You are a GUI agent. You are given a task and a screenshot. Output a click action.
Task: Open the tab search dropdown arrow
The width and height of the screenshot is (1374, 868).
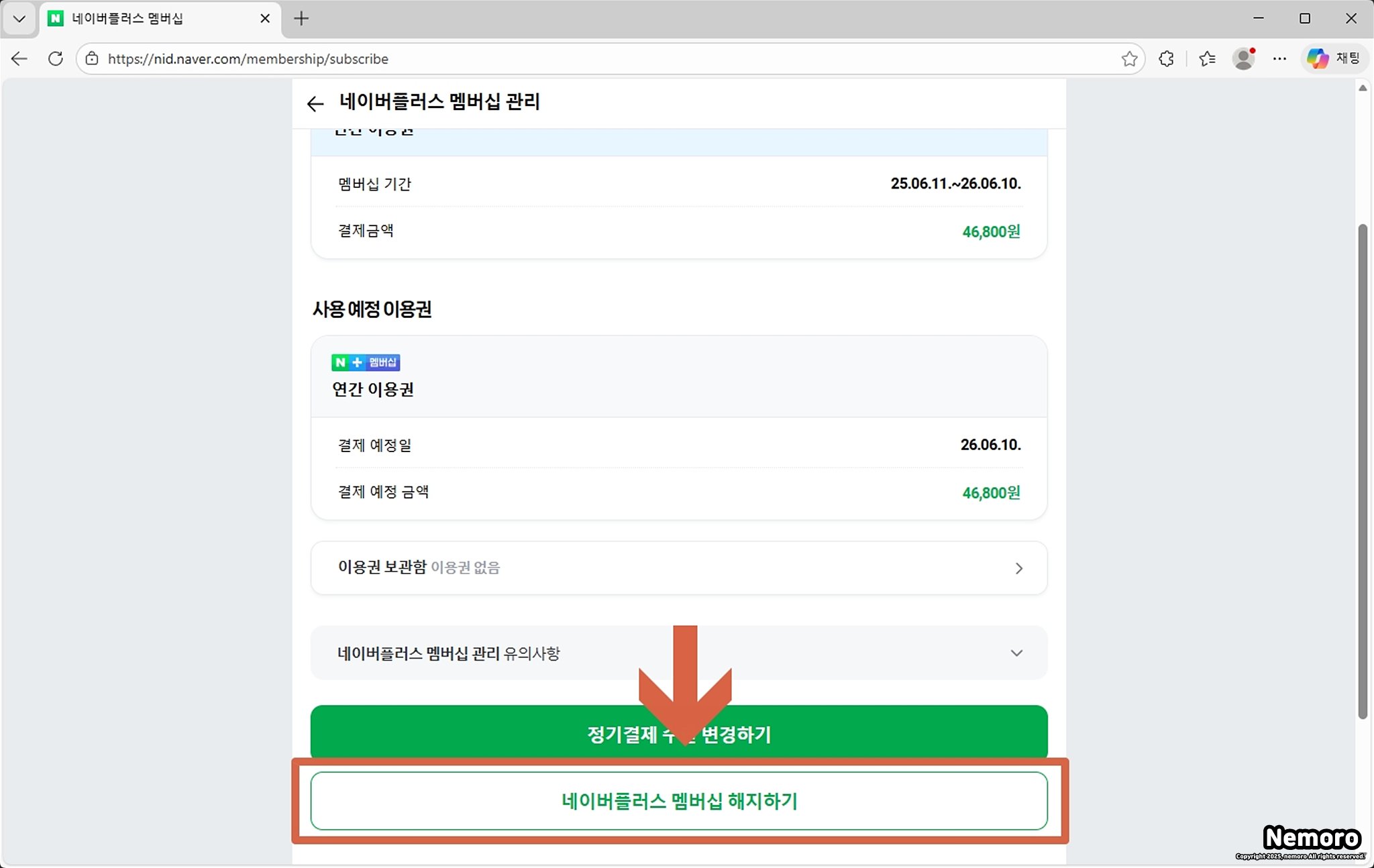pyautogui.click(x=19, y=19)
